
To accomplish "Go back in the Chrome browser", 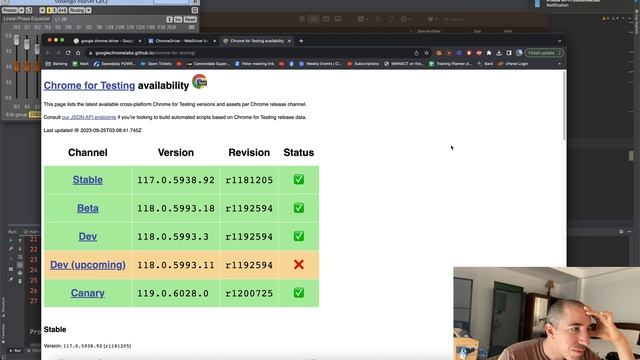I will (48, 53).
